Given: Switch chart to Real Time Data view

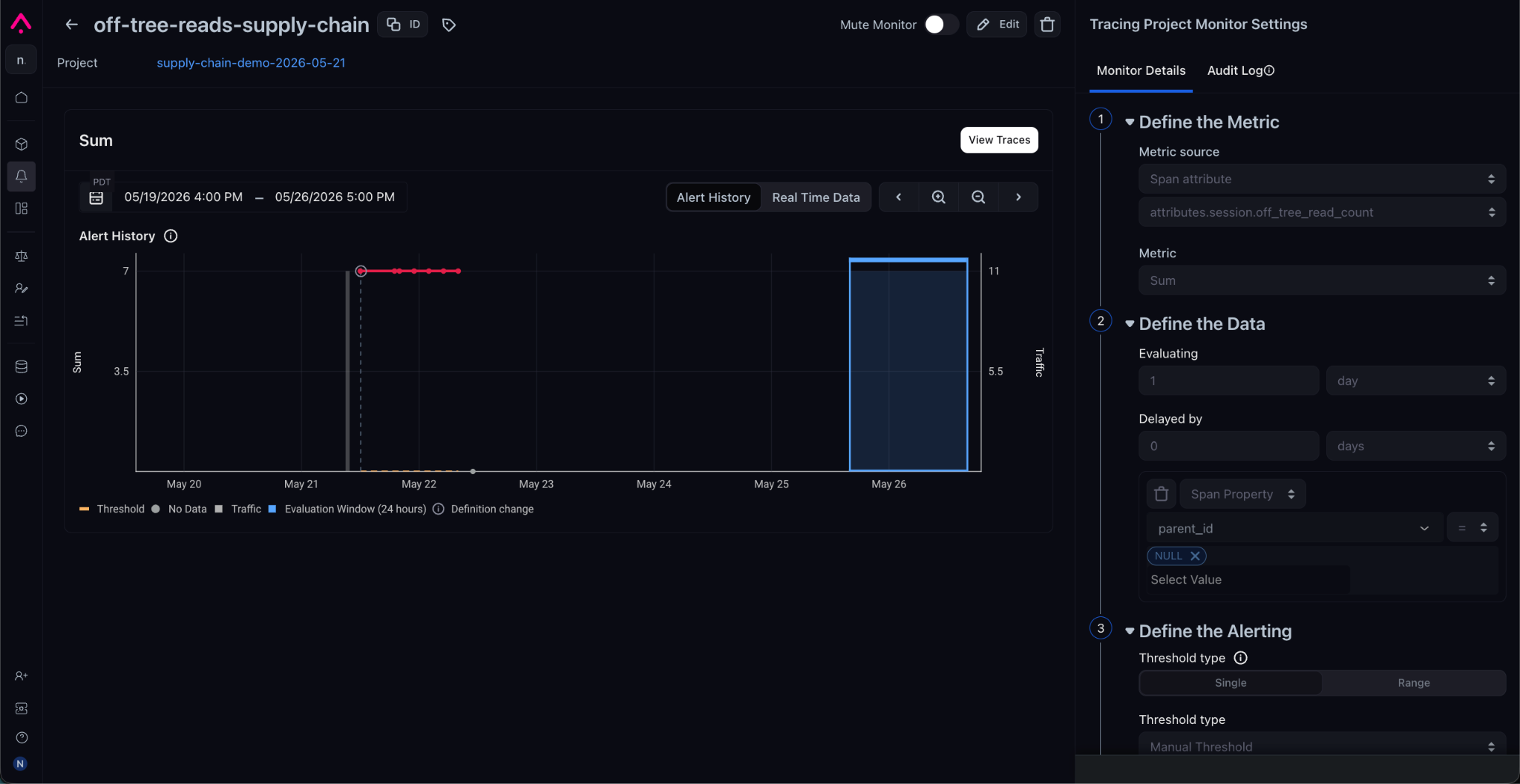Looking at the screenshot, I should tap(816, 197).
